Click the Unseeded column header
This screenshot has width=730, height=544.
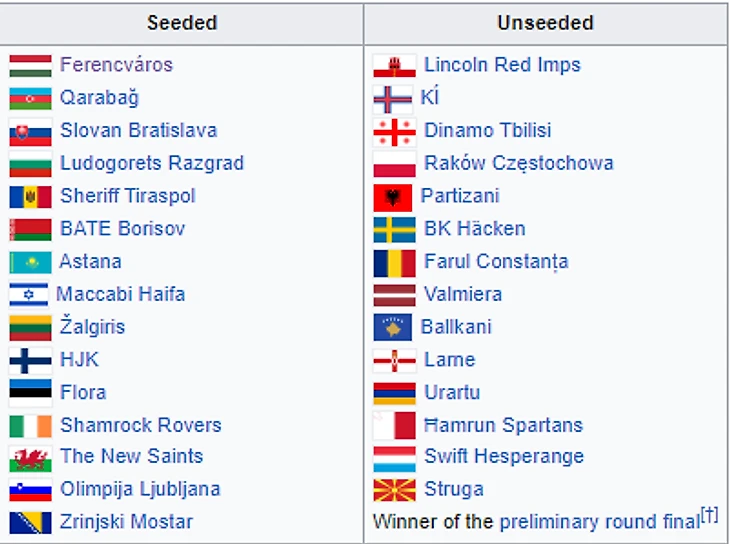pyautogui.click(x=545, y=22)
